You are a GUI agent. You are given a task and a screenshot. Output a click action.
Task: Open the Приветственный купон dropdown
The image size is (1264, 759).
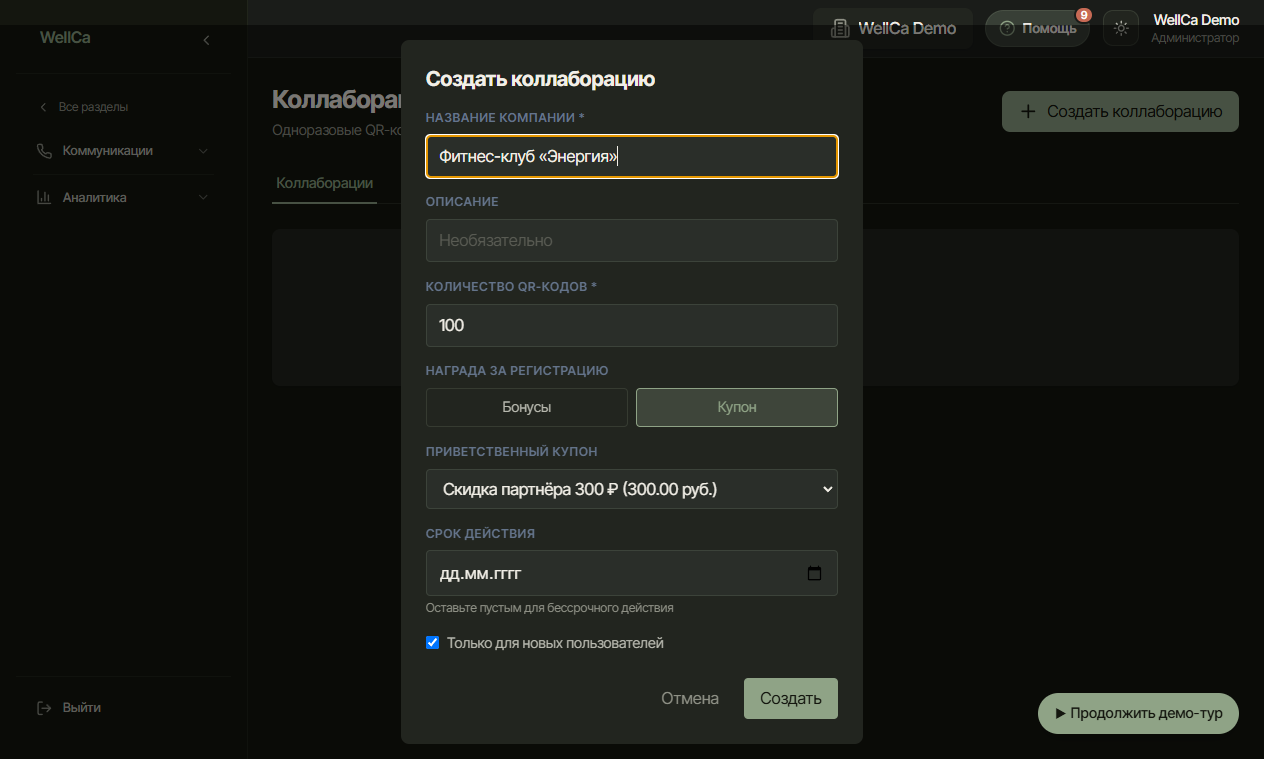pos(632,489)
